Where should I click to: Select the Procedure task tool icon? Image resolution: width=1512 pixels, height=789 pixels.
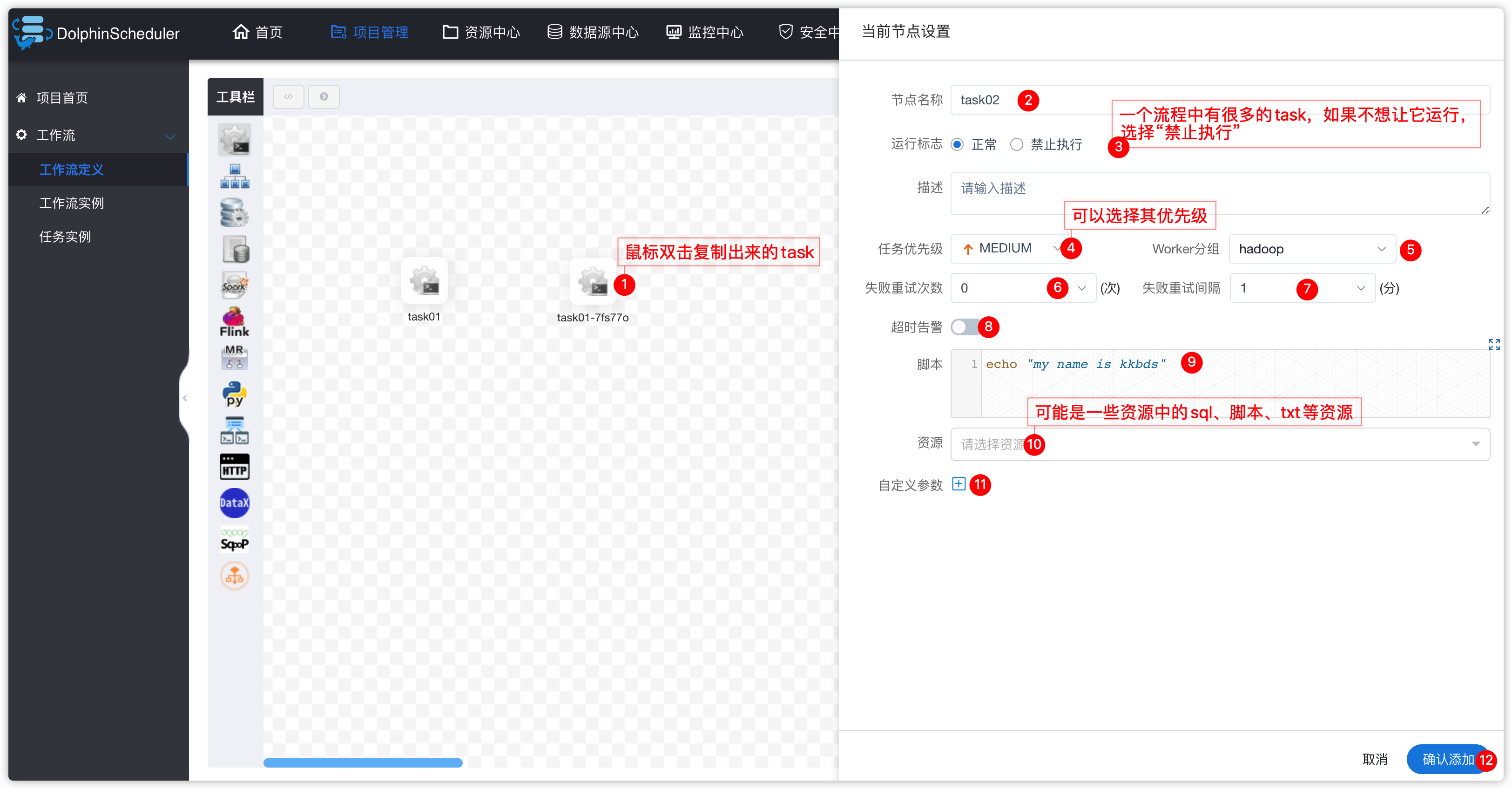coord(234,212)
